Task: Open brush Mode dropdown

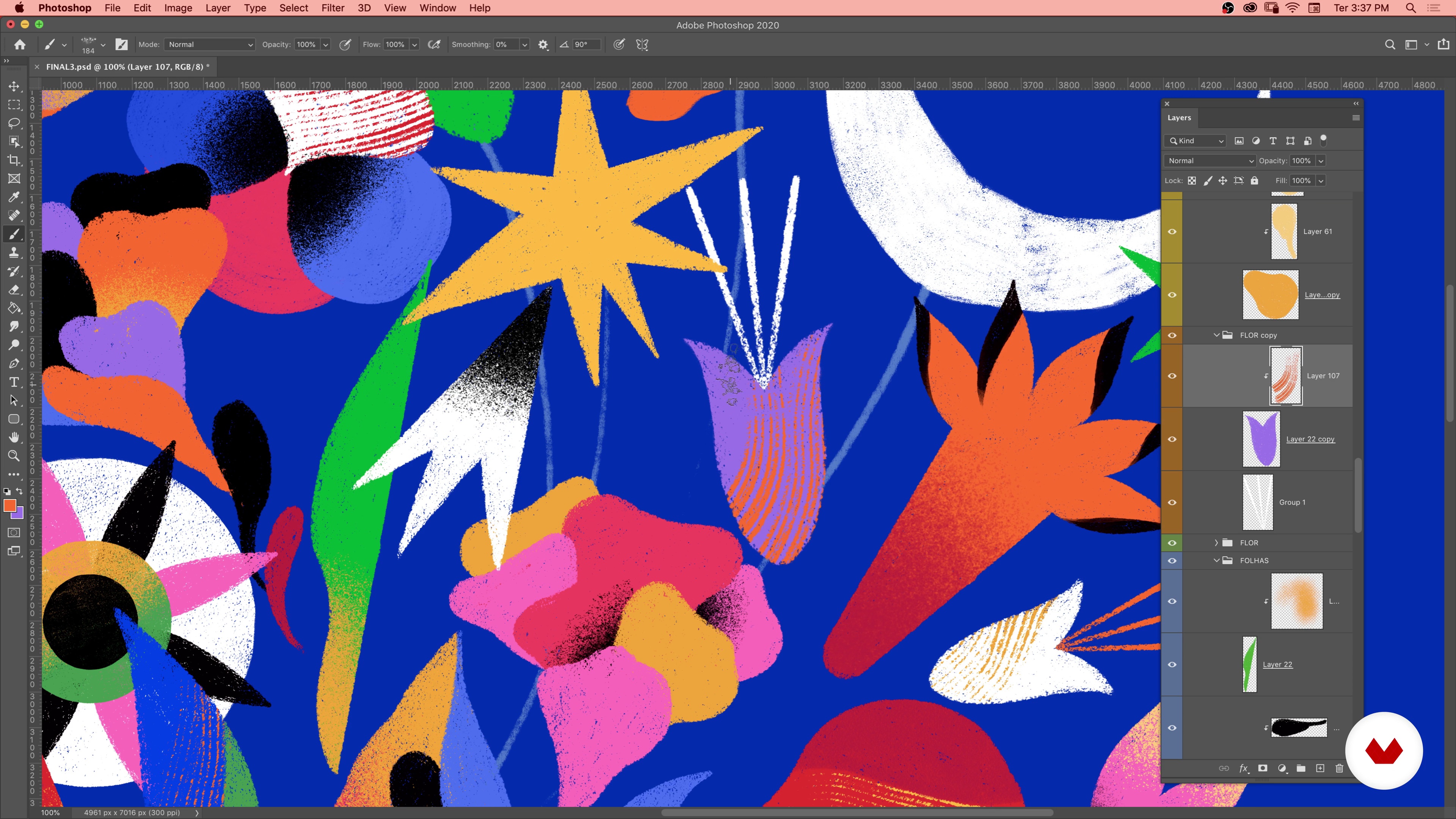Action: pos(210,45)
